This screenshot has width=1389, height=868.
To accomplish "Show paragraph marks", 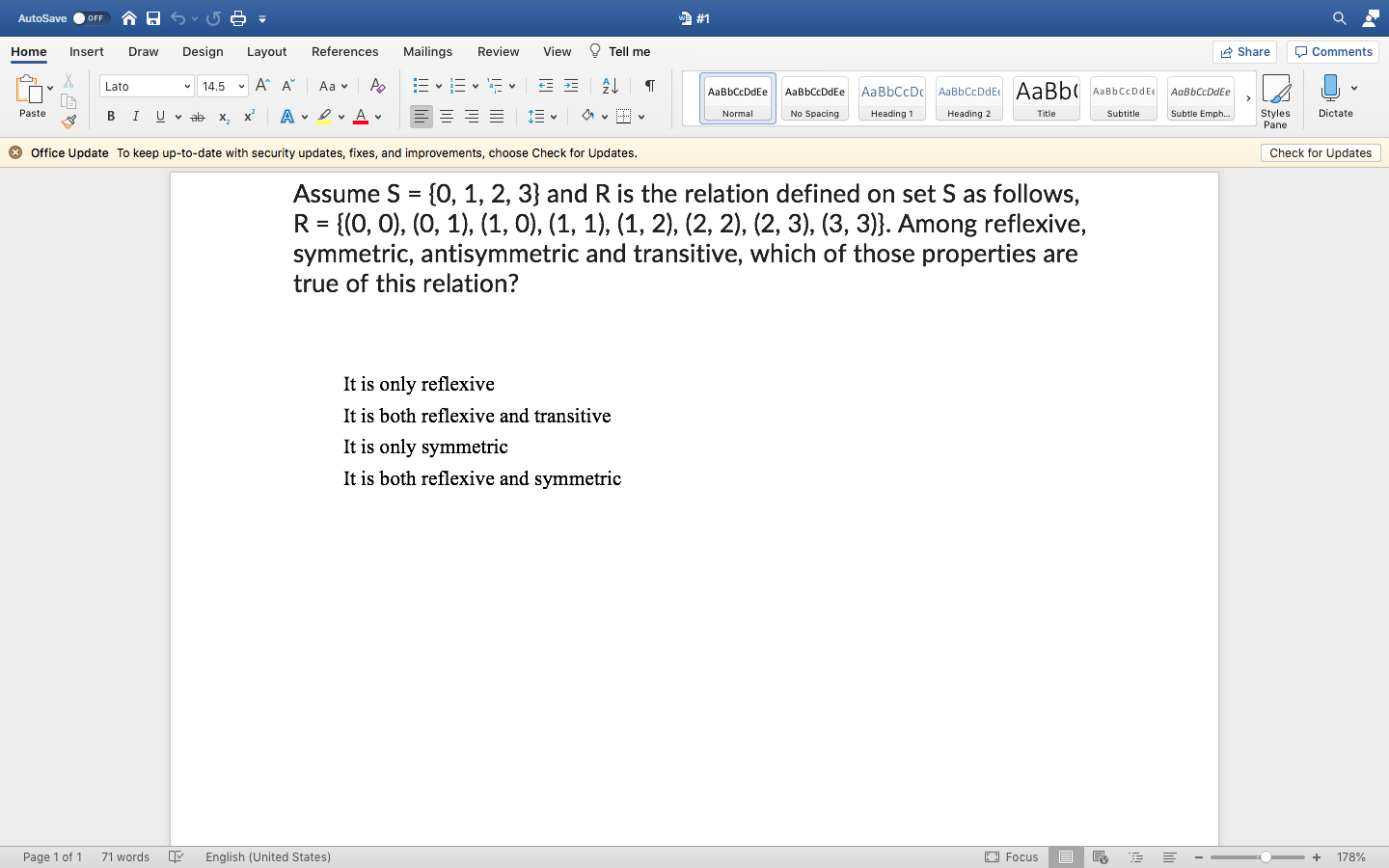I will (648, 86).
